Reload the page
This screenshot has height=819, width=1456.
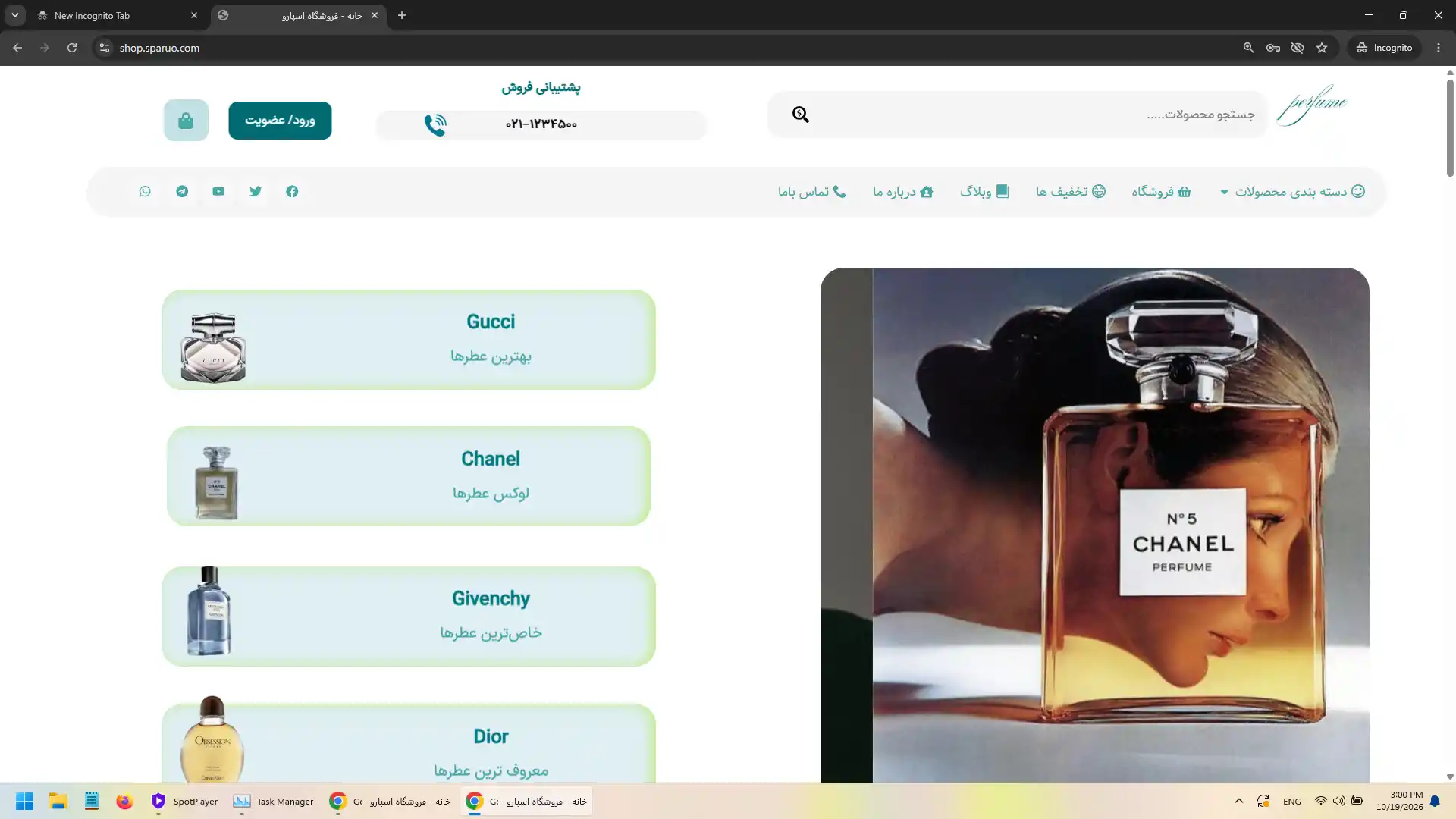pyautogui.click(x=72, y=48)
